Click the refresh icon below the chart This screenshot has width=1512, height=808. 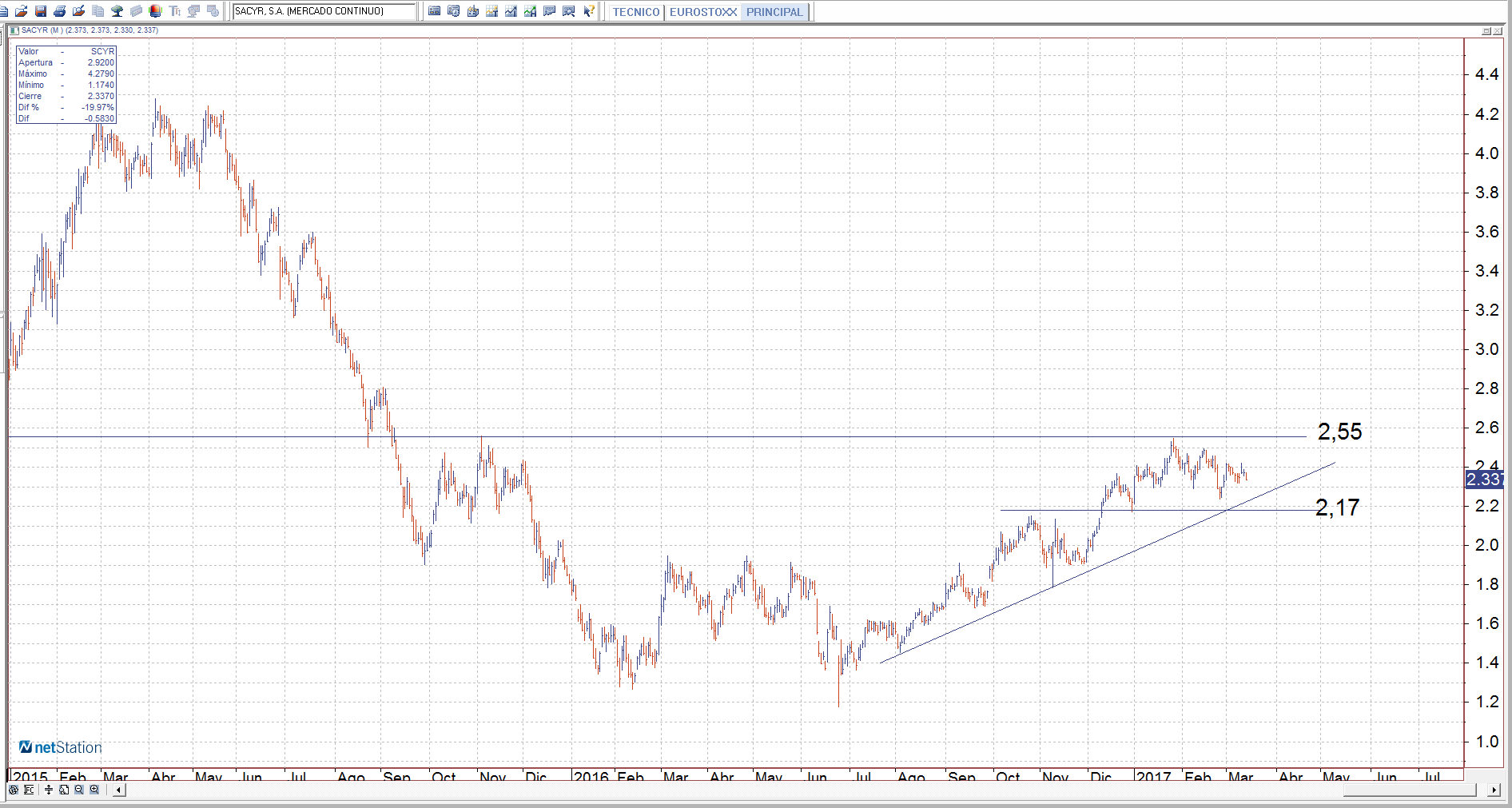tap(13, 790)
